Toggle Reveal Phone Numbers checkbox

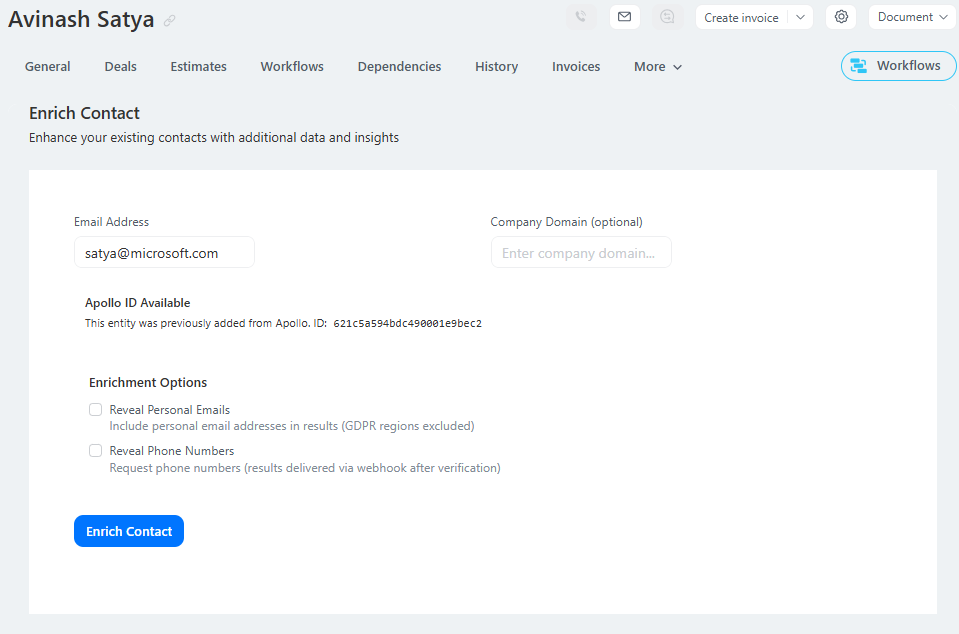tap(96, 451)
